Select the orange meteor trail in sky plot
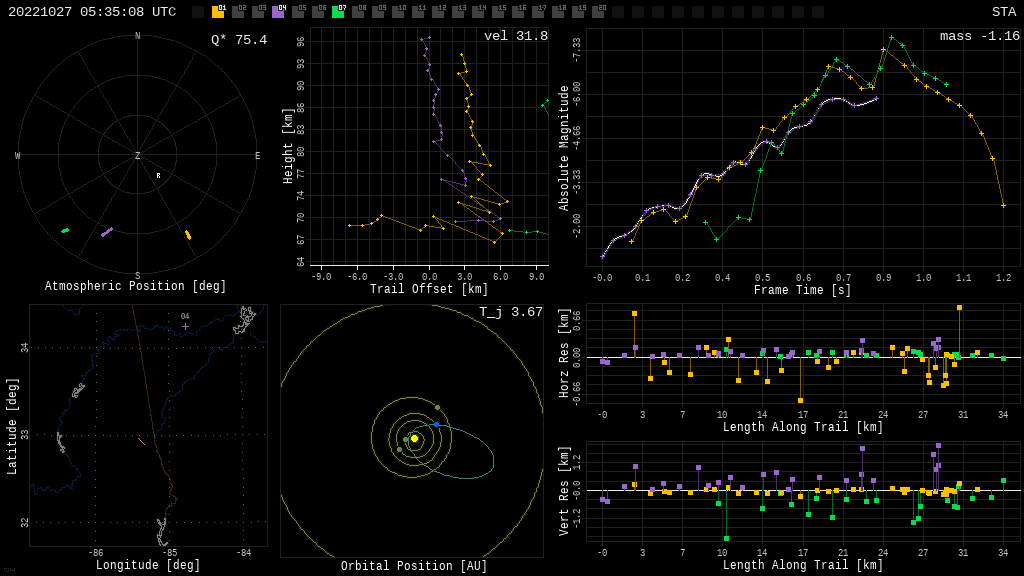Screen dimensions: 1024x576 pyautogui.click(x=187, y=235)
